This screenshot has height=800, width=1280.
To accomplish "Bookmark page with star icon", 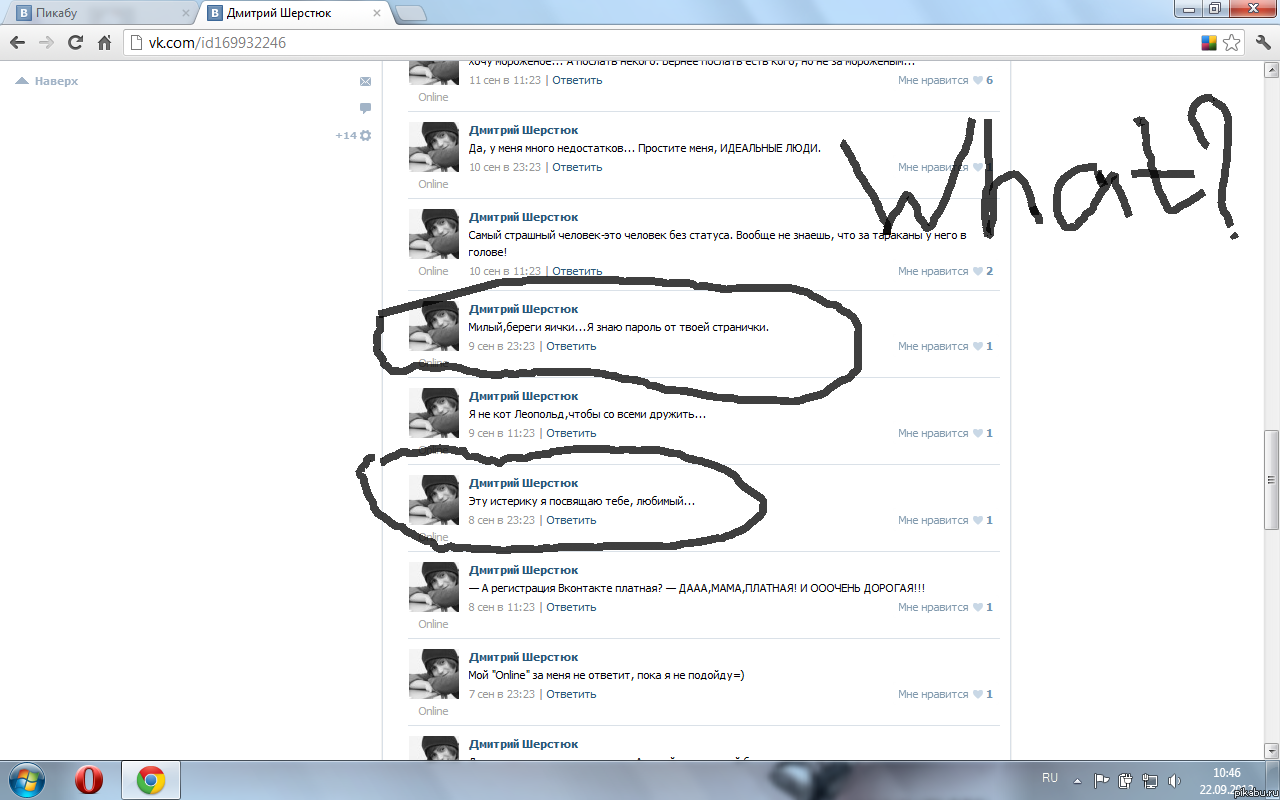I will [x=1232, y=43].
